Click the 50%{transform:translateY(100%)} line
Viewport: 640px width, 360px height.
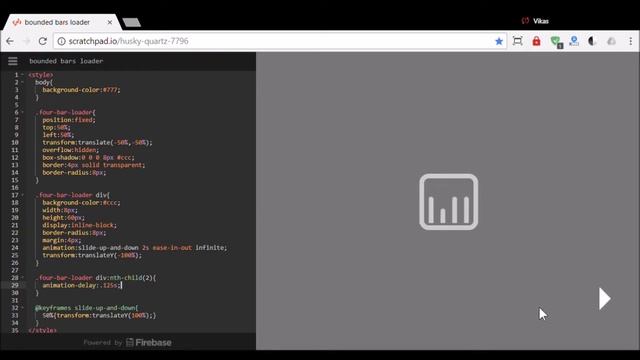[99, 316]
